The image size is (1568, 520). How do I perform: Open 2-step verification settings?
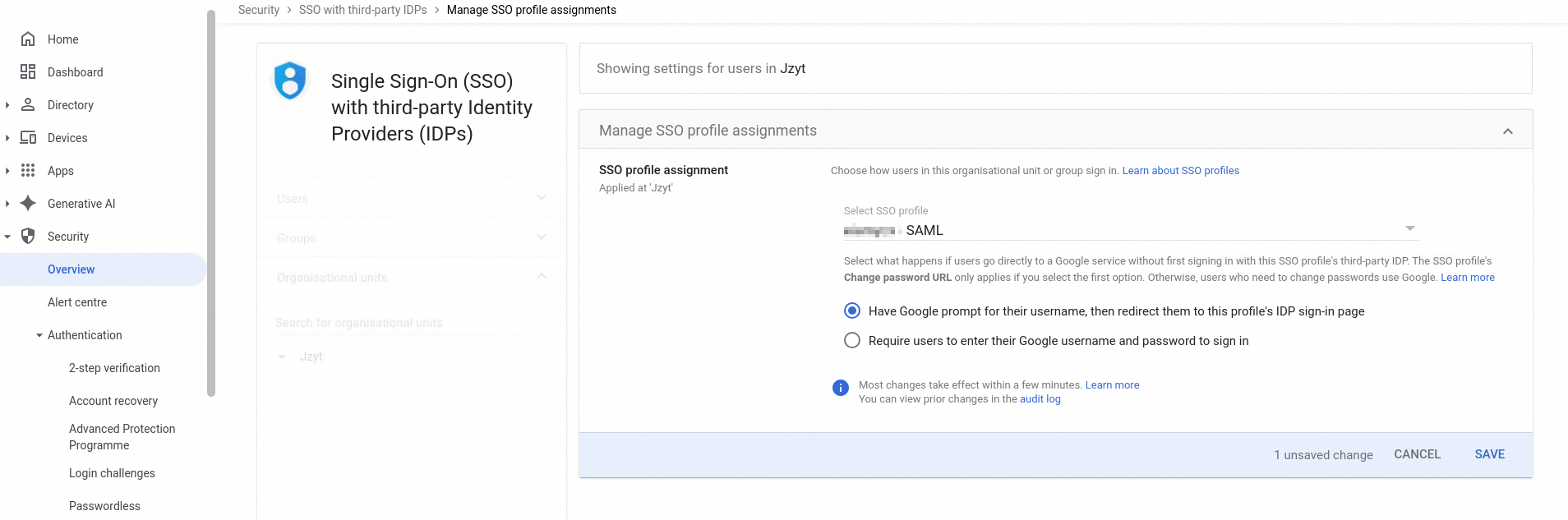click(x=114, y=368)
